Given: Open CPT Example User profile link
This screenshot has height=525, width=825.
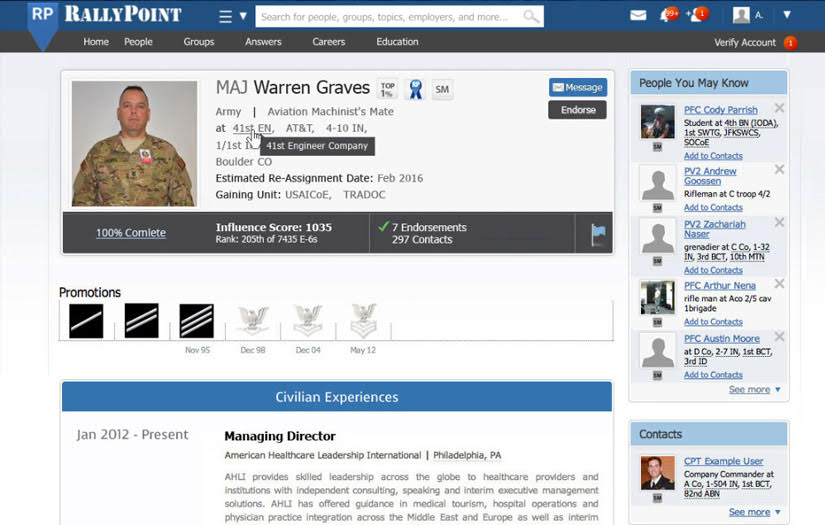Looking at the screenshot, I should (x=723, y=461).
